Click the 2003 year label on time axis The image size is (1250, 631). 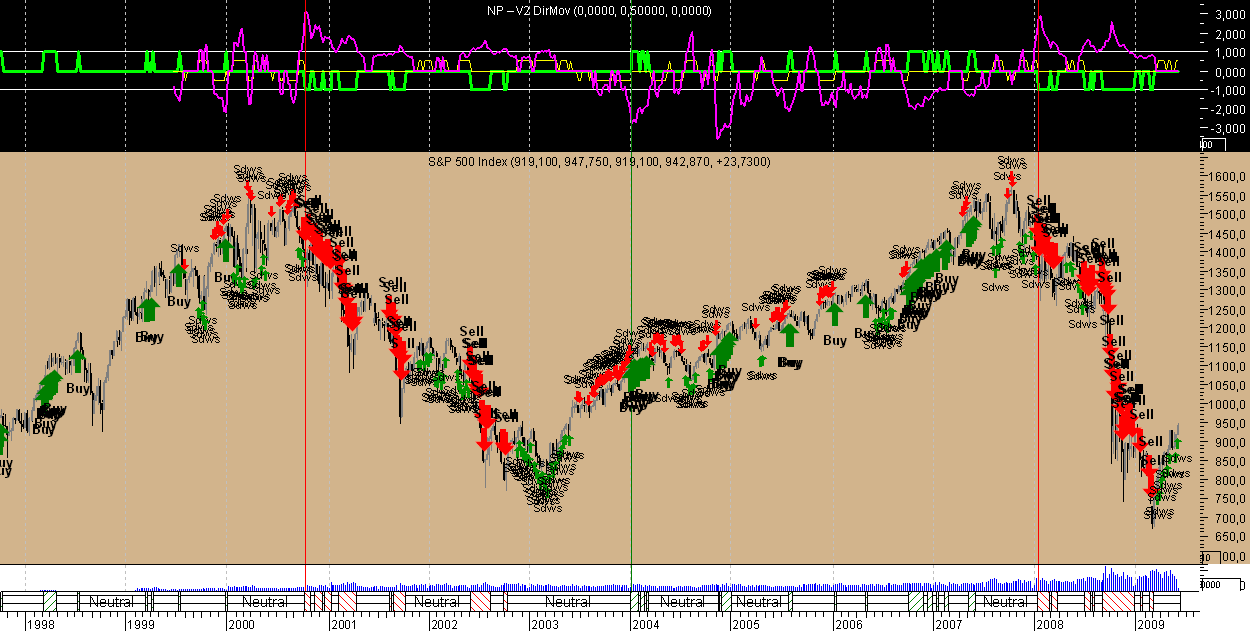tap(544, 623)
